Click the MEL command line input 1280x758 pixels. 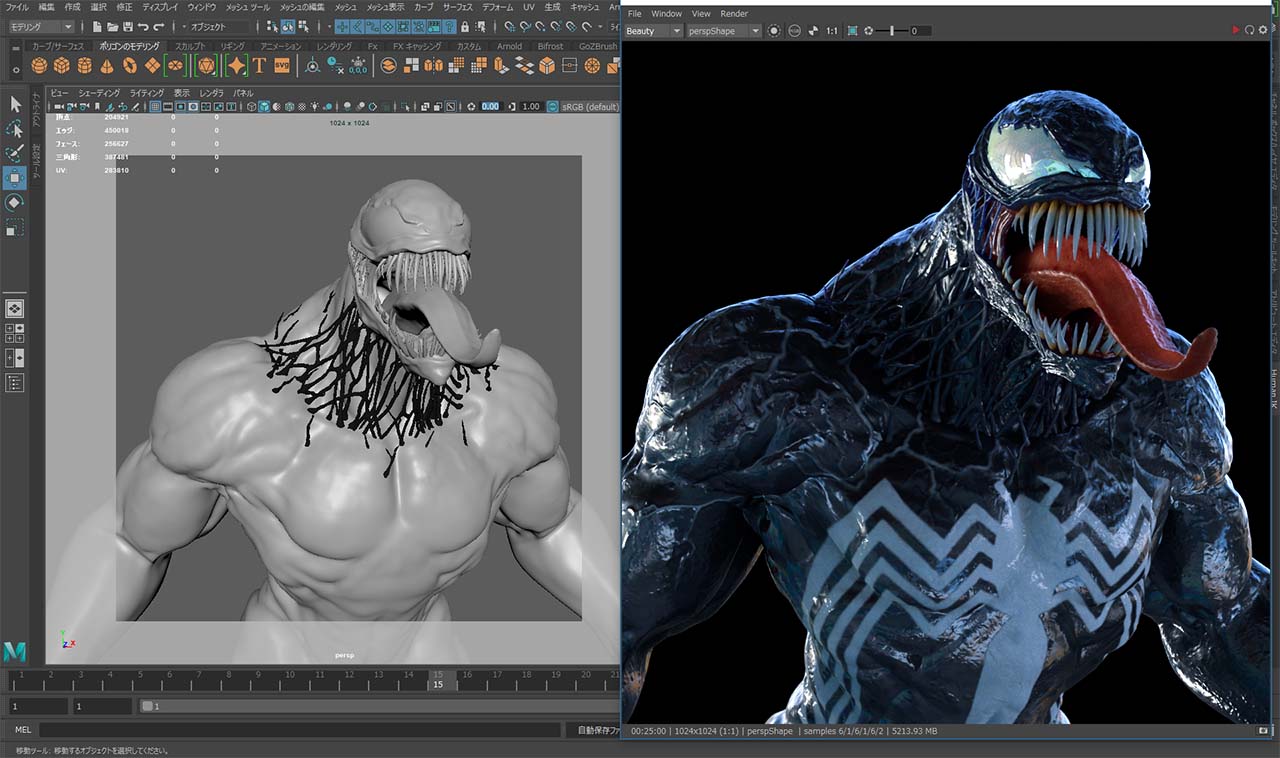300,730
